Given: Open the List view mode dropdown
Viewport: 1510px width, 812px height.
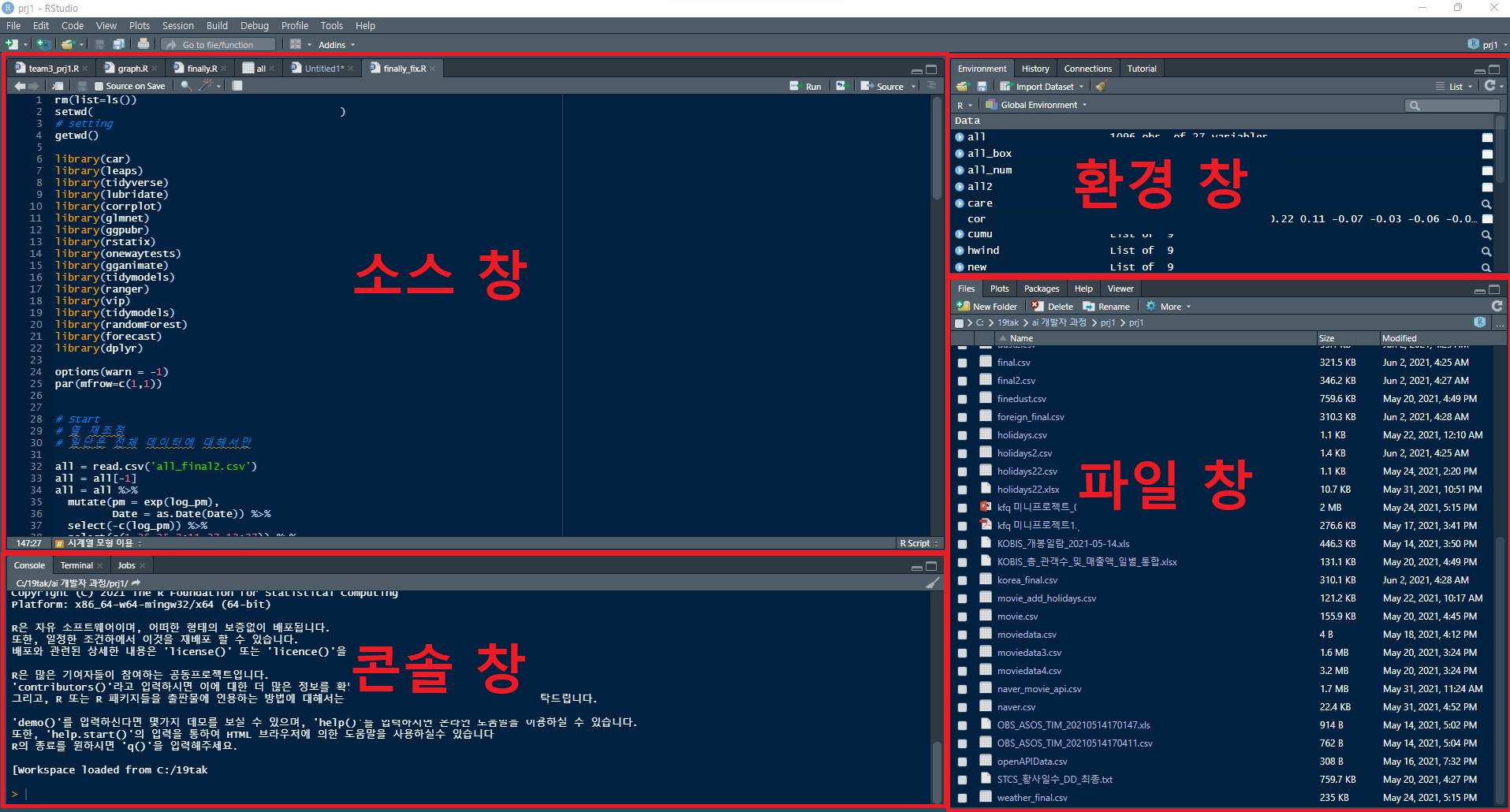Looking at the screenshot, I should pos(1454,86).
